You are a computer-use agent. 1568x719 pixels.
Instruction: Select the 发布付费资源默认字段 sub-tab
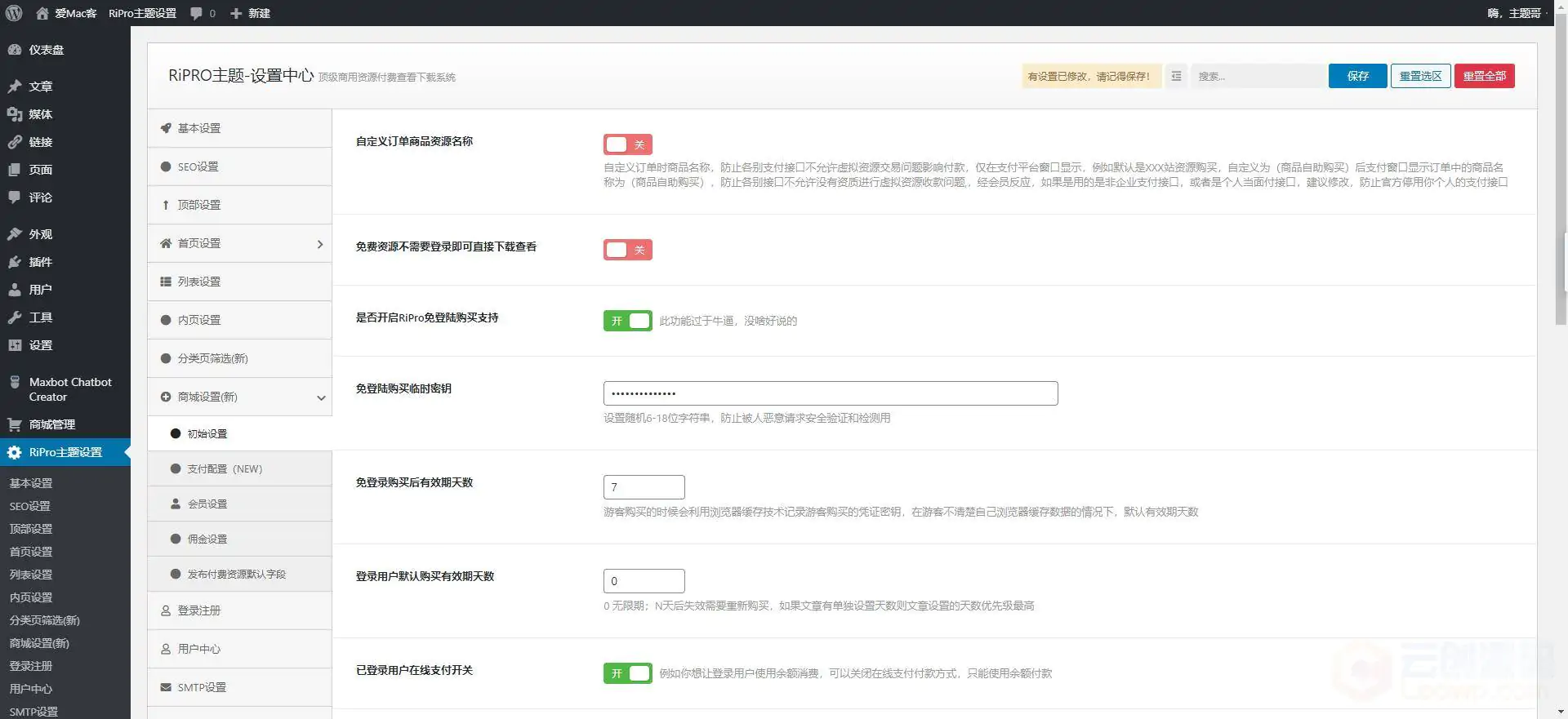pos(239,574)
